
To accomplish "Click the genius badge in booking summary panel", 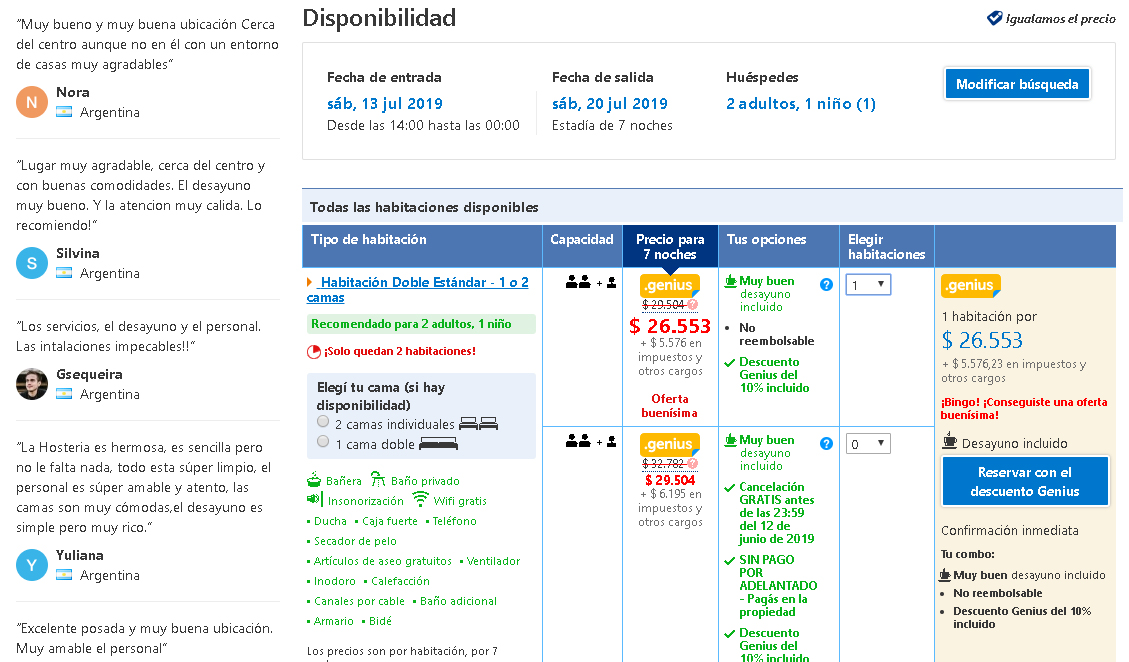I will coord(971,285).
